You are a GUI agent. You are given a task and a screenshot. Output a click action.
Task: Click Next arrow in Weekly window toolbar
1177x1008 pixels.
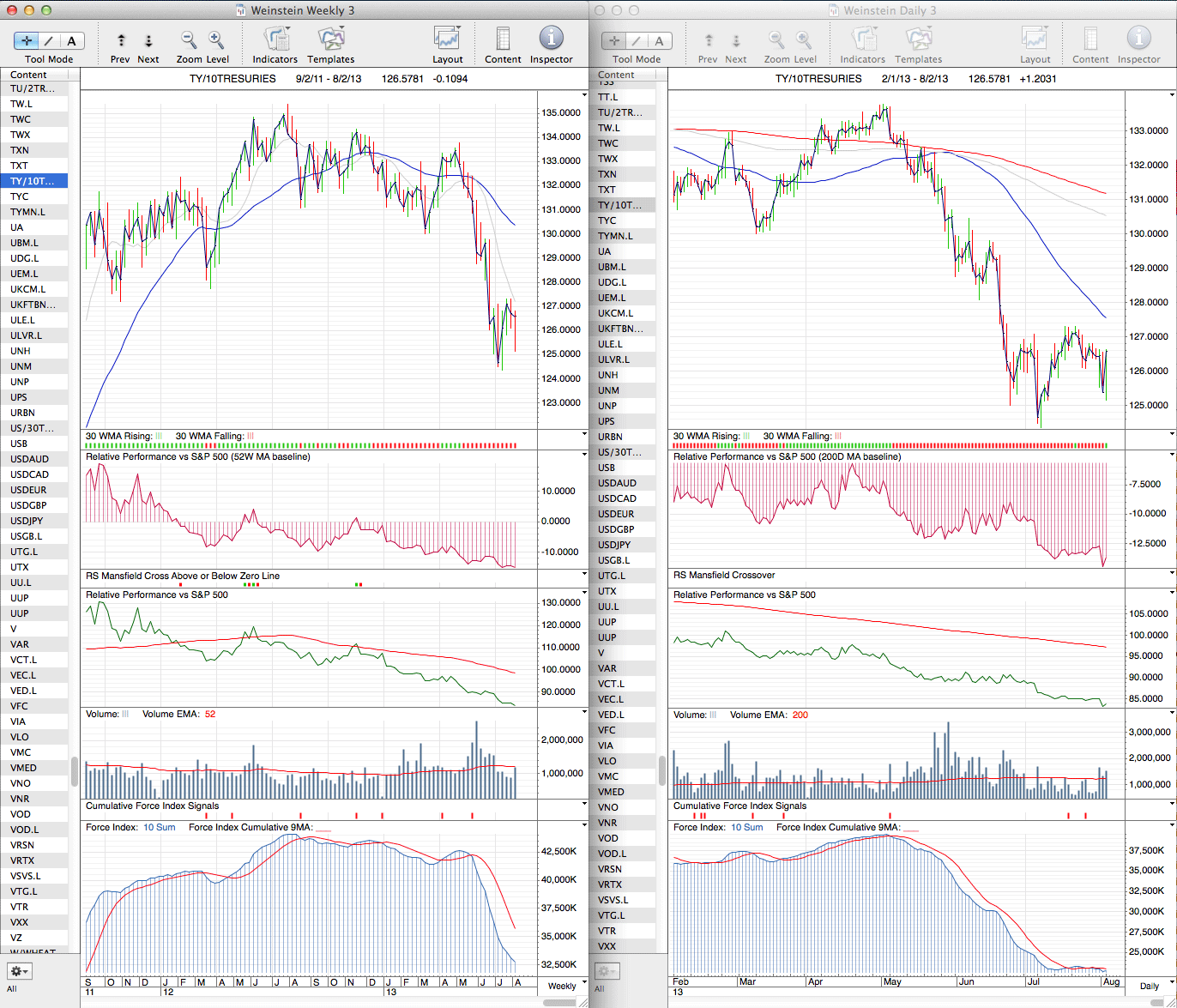[148, 40]
